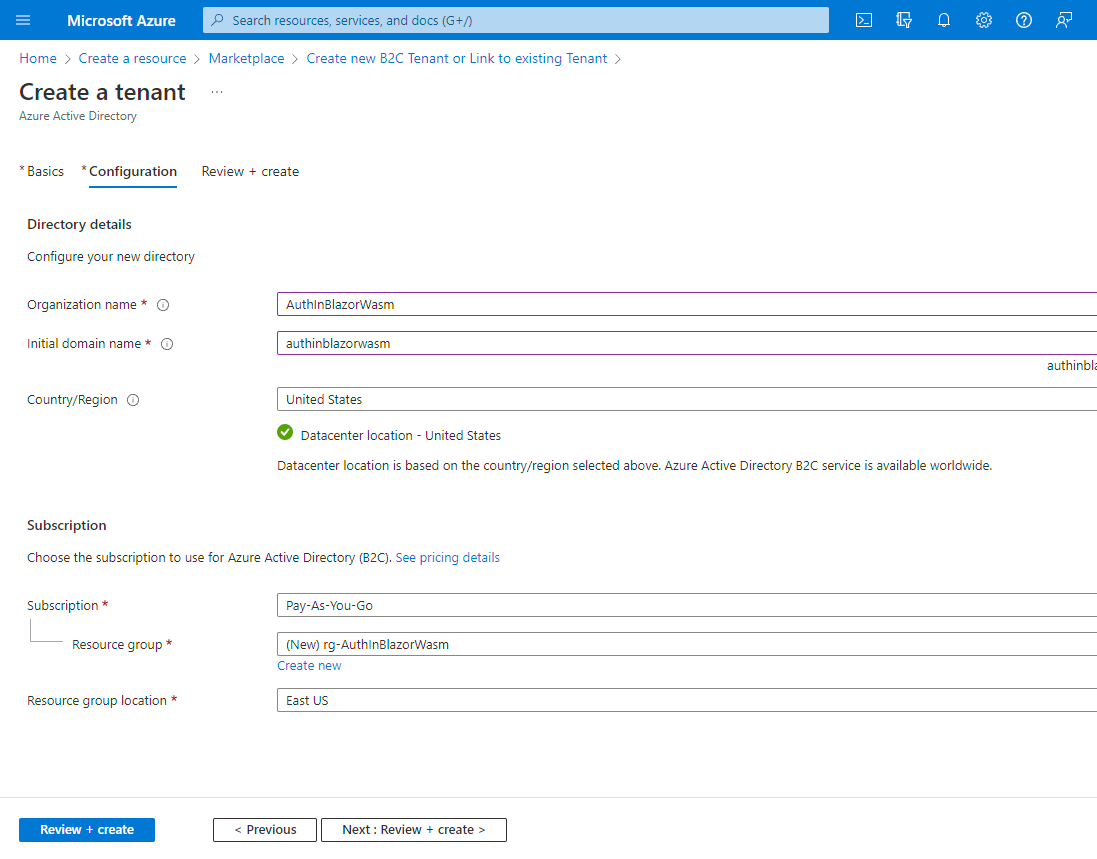Screen dimensions: 1097x859
Task: Edit the Initial domain name field
Action: [687, 343]
